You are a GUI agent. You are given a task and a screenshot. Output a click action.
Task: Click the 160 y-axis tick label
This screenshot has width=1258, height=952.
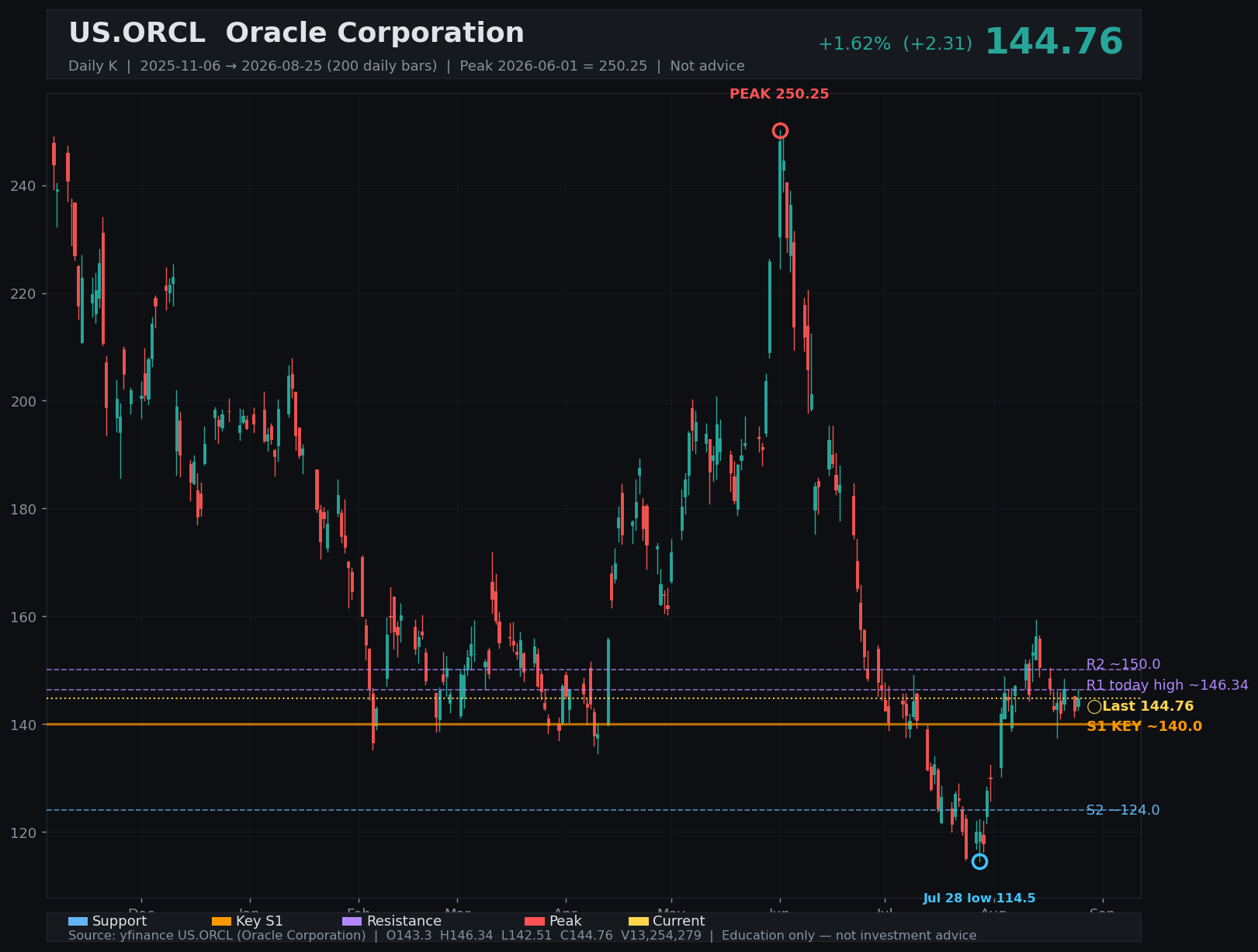coord(23,617)
